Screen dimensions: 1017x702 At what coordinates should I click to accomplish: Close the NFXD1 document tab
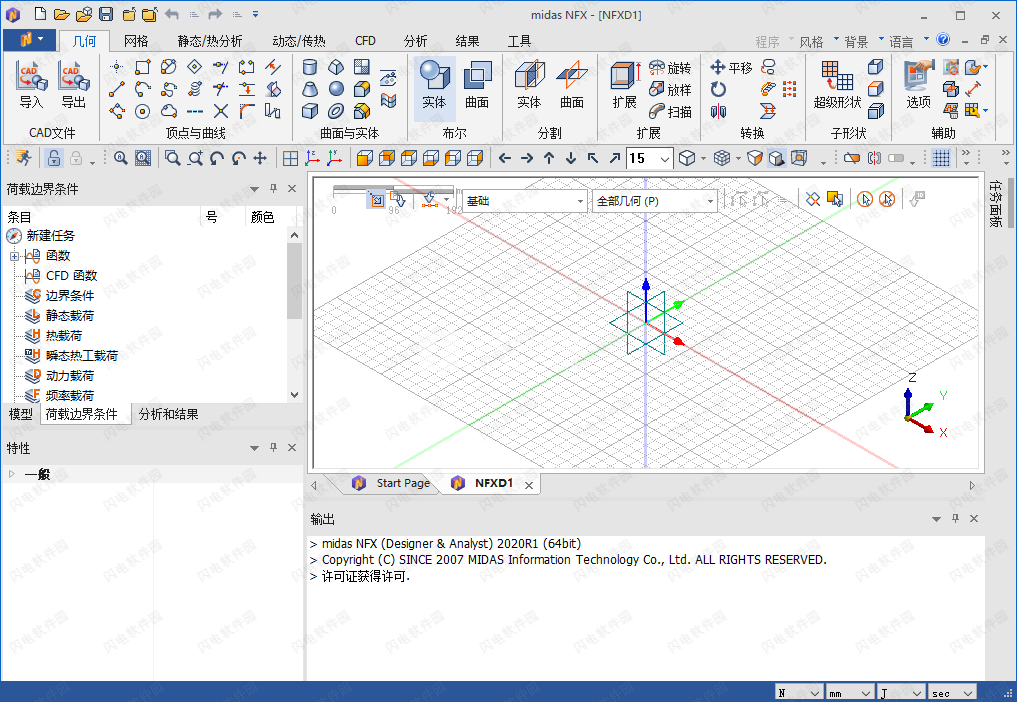point(529,485)
